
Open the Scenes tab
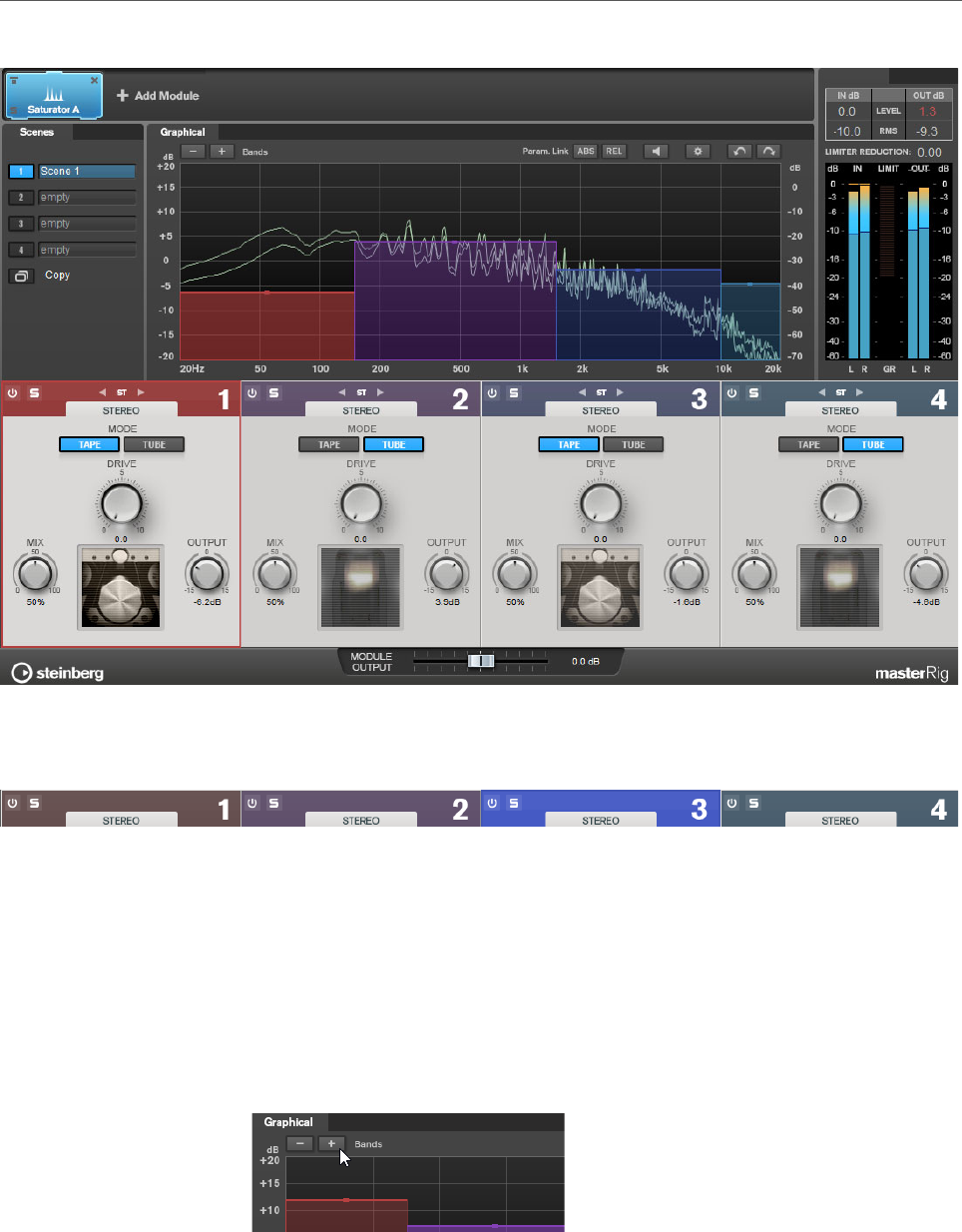click(37, 132)
